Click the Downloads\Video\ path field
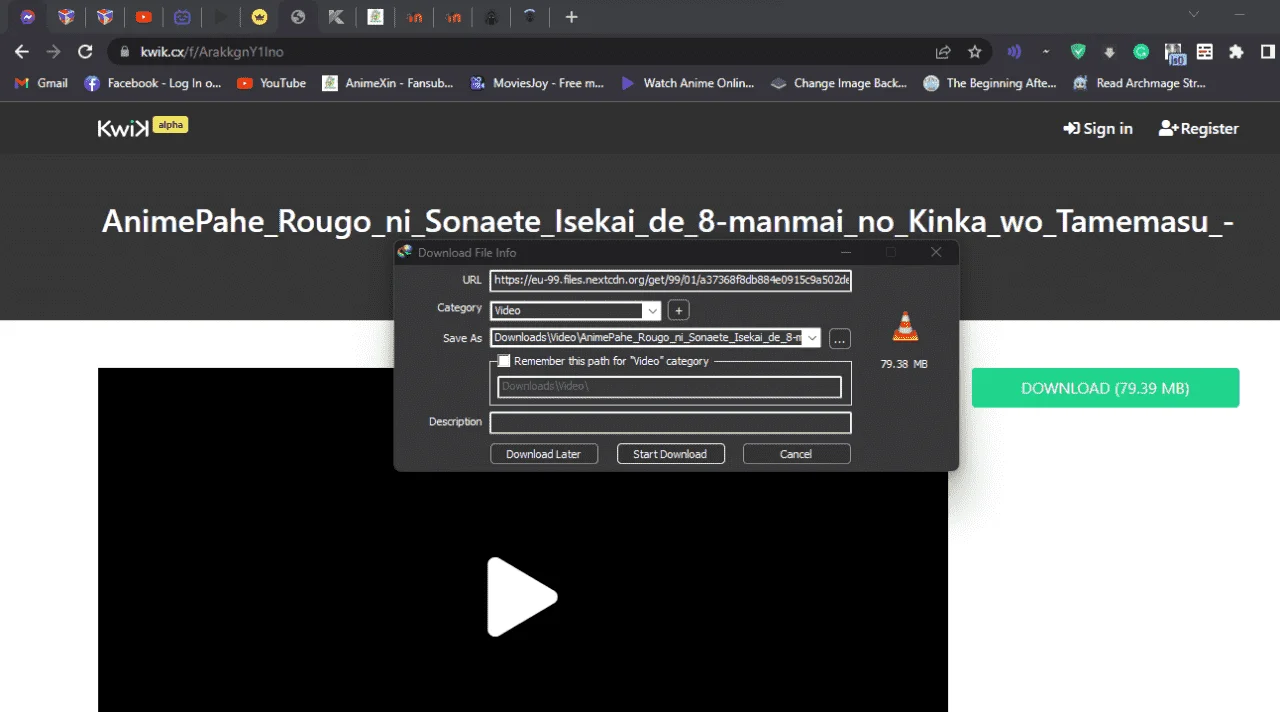The image size is (1280, 712). coord(669,387)
